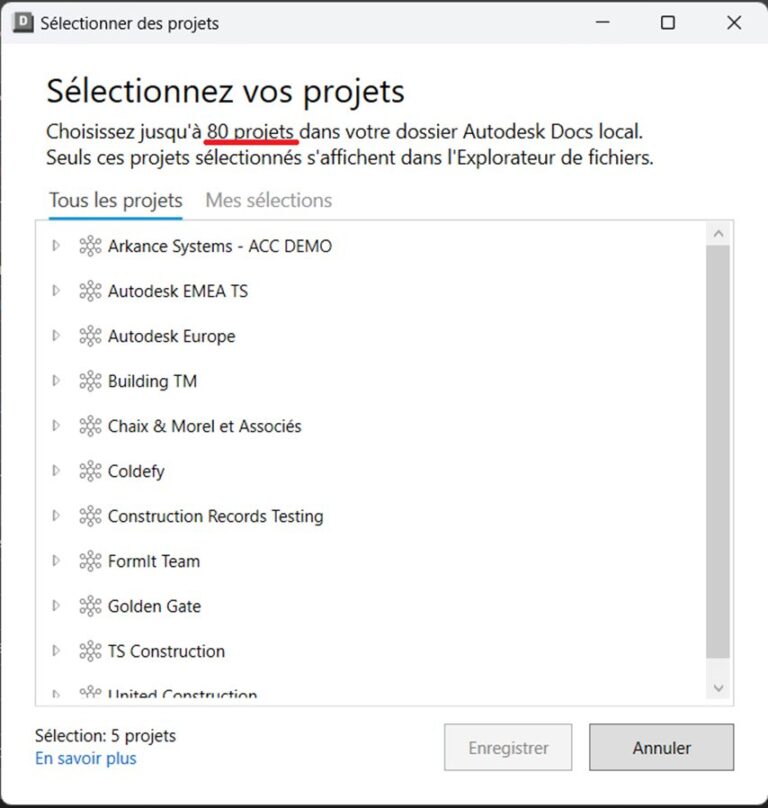Click the Chaix & Morel et Associés hub icon
The image size is (768, 808).
90,425
